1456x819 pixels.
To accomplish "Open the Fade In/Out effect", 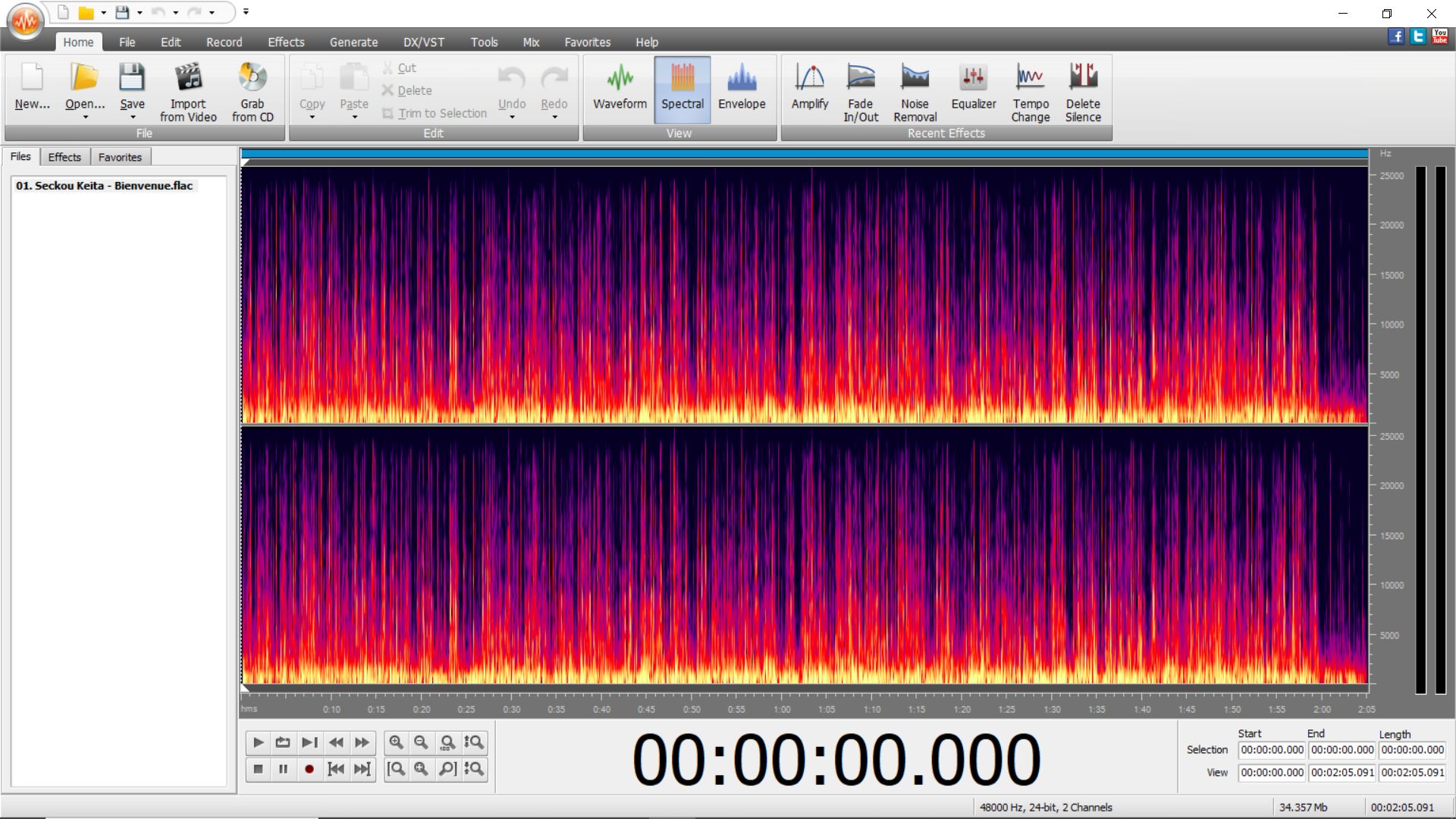I will click(861, 90).
